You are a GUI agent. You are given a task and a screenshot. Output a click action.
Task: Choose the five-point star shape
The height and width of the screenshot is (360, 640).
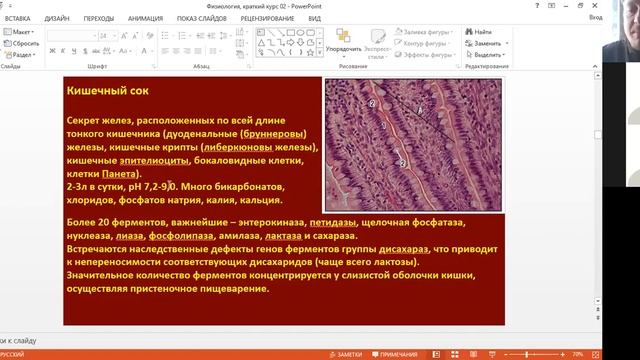(x=310, y=52)
